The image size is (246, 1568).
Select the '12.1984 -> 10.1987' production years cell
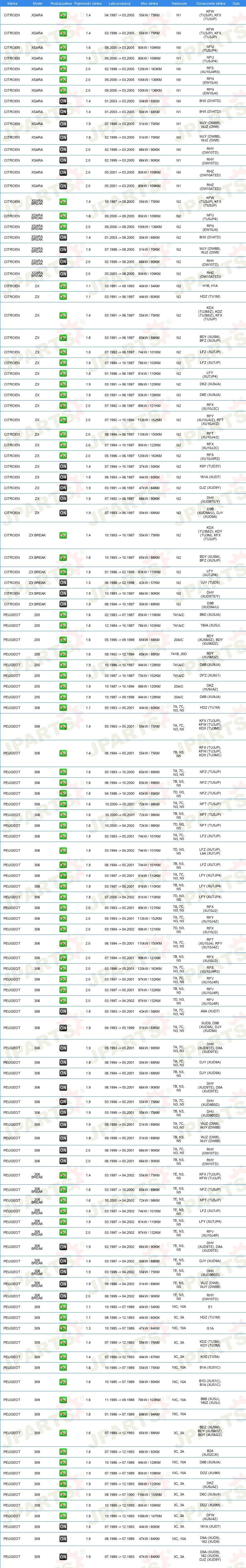click(120, 626)
